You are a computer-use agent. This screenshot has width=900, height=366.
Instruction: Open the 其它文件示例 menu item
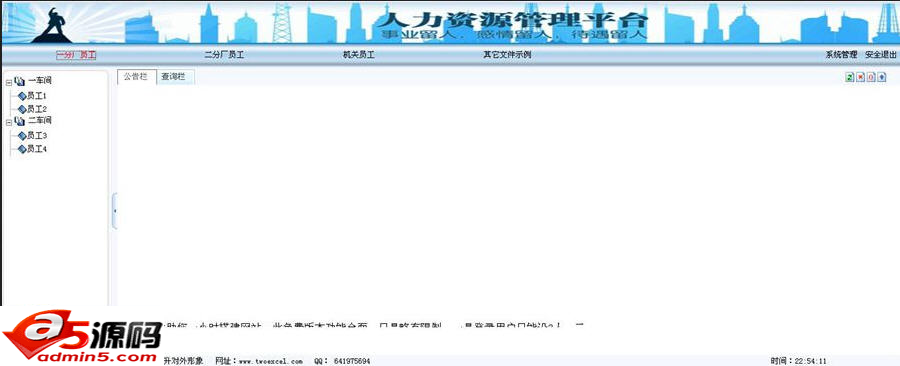507,55
